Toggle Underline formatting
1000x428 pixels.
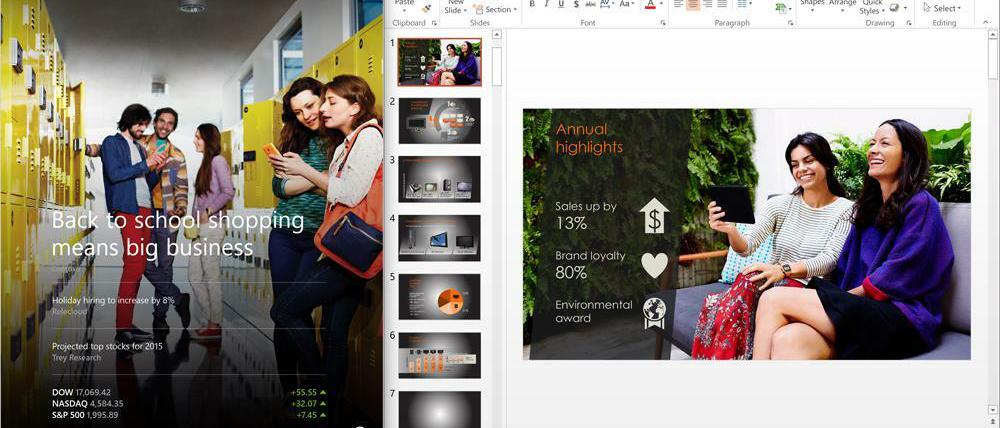click(x=561, y=4)
